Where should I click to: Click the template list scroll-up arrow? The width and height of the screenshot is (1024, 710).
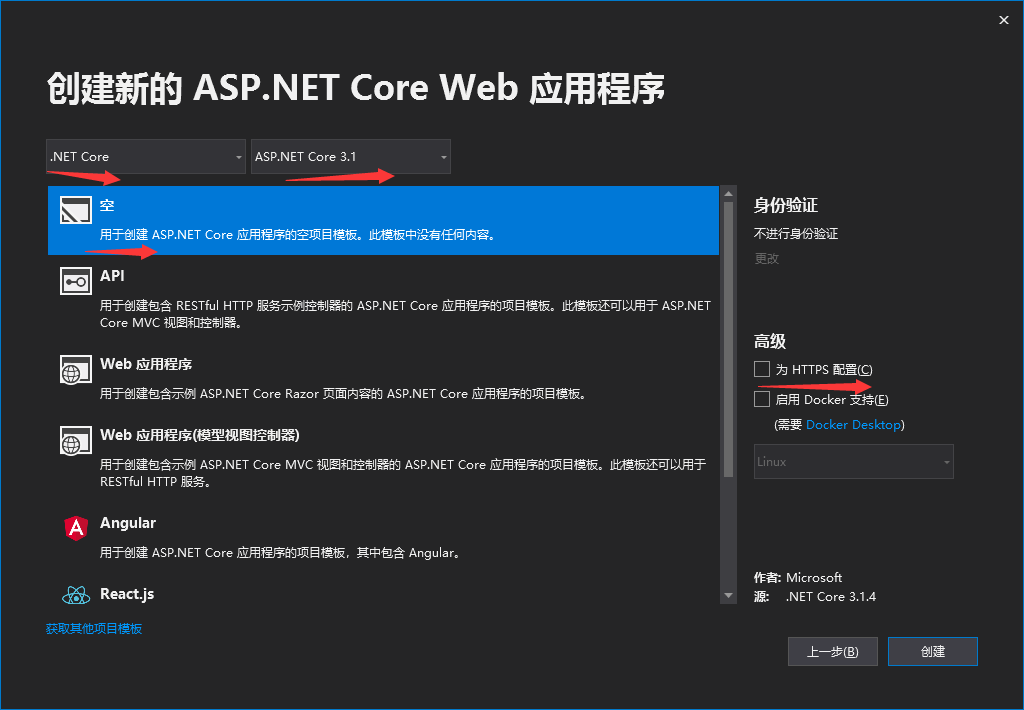(728, 194)
